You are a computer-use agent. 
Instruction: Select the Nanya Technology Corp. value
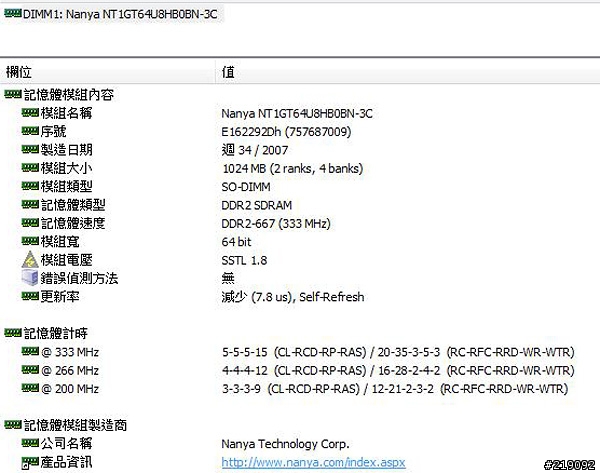coord(285,444)
